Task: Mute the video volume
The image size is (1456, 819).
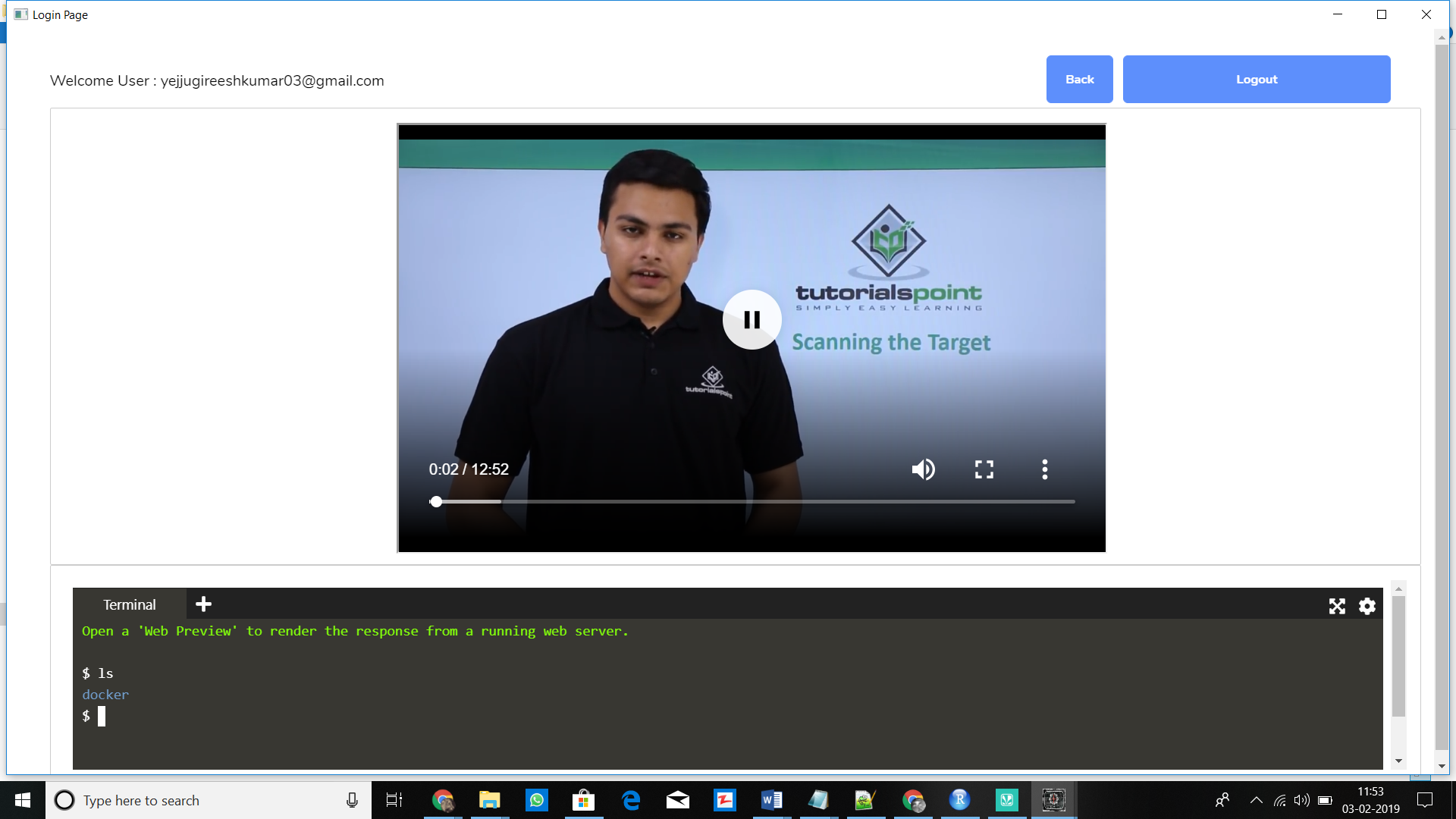Action: point(923,469)
